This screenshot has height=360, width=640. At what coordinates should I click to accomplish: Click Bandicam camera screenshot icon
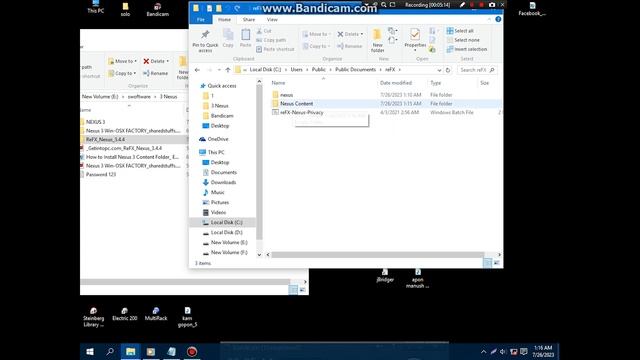492,5
